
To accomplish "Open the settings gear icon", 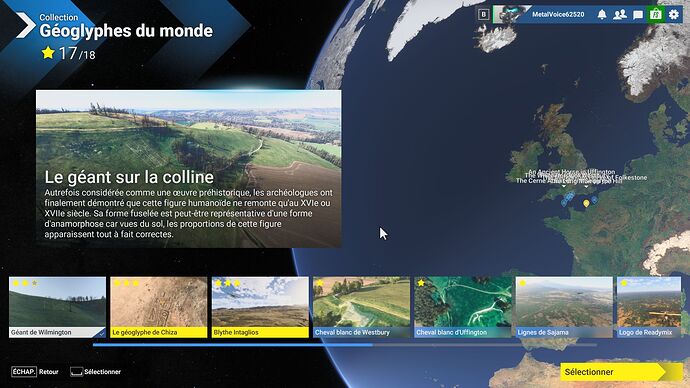I will click(674, 15).
